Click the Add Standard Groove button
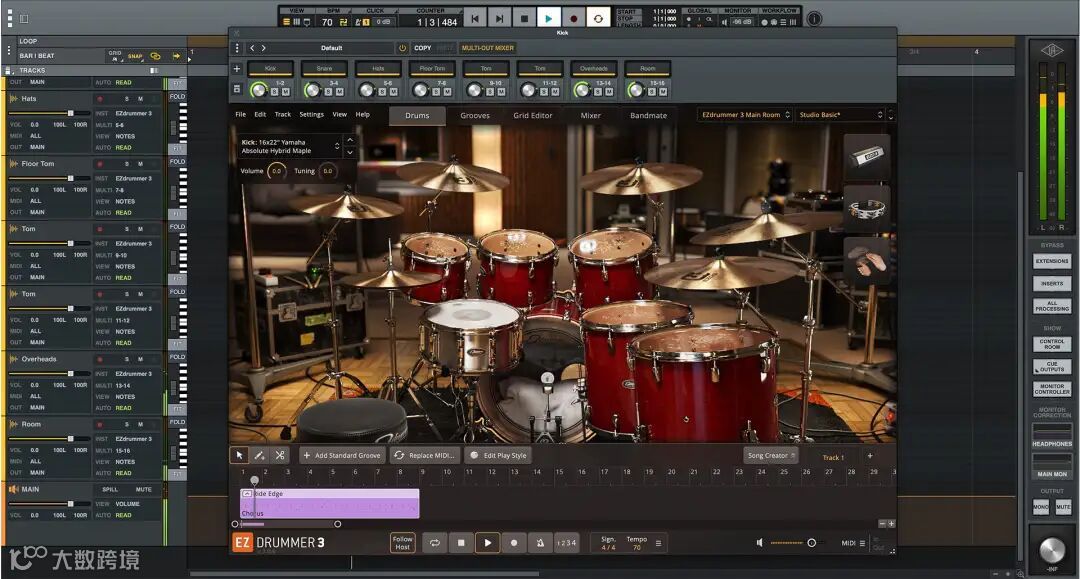This screenshot has height=579, width=1080. tap(342, 456)
